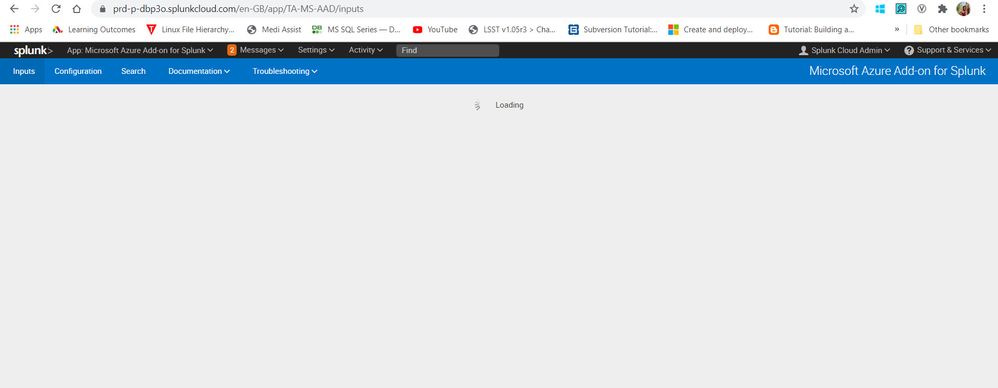Open the Settings dropdown menu
Image resolution: width=998 pixels, height=388 pixels.
[316, 50]
